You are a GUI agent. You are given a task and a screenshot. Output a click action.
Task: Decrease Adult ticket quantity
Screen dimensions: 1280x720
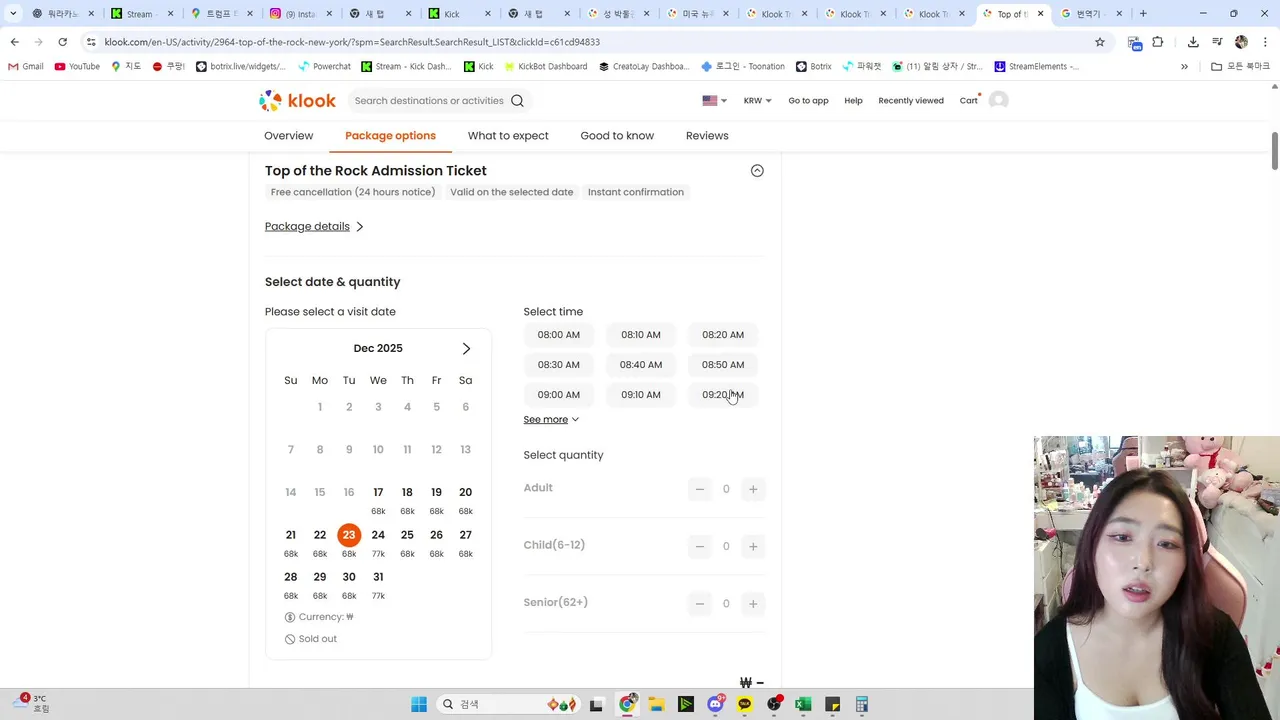700,489
